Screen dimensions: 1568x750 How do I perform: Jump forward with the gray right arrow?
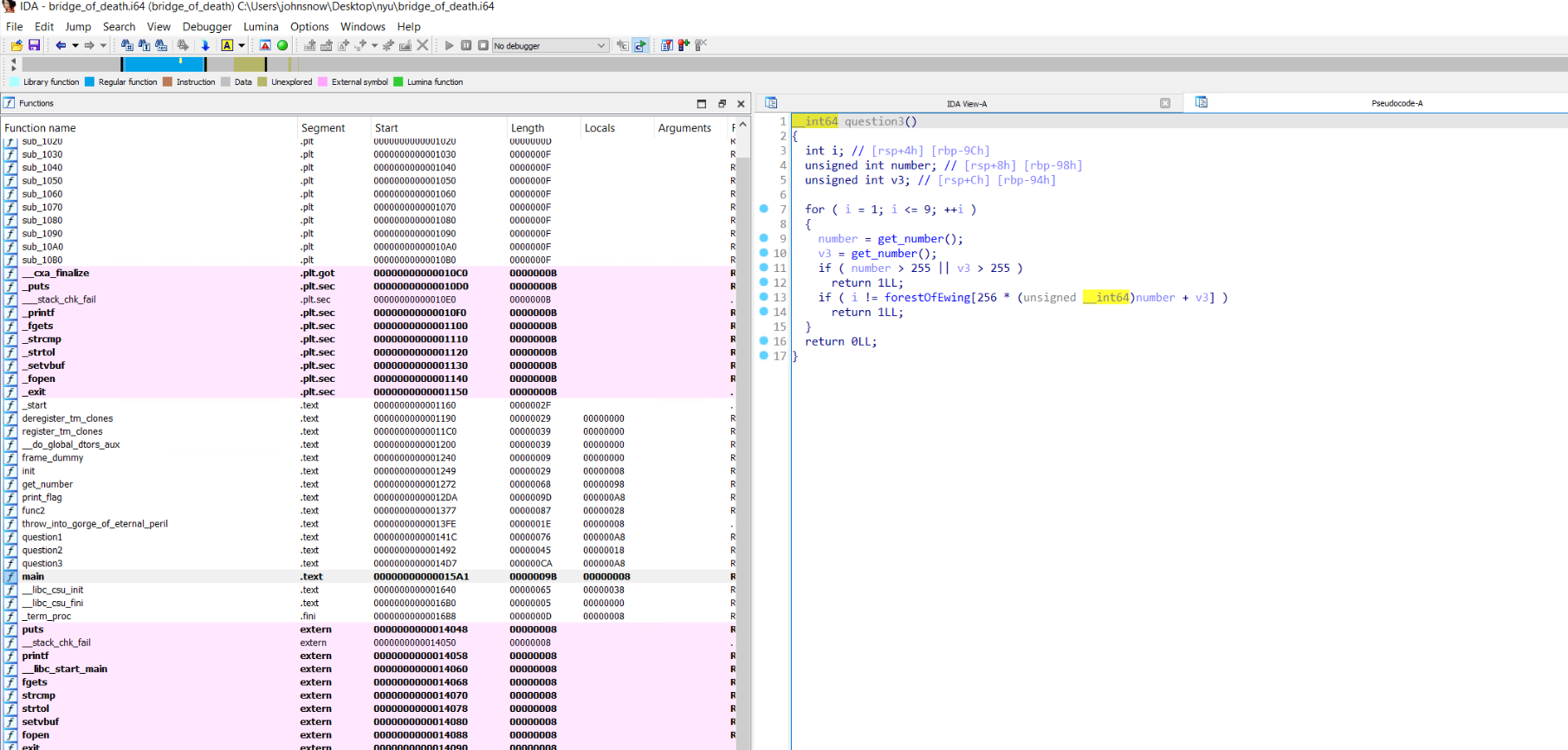(89, 45)
